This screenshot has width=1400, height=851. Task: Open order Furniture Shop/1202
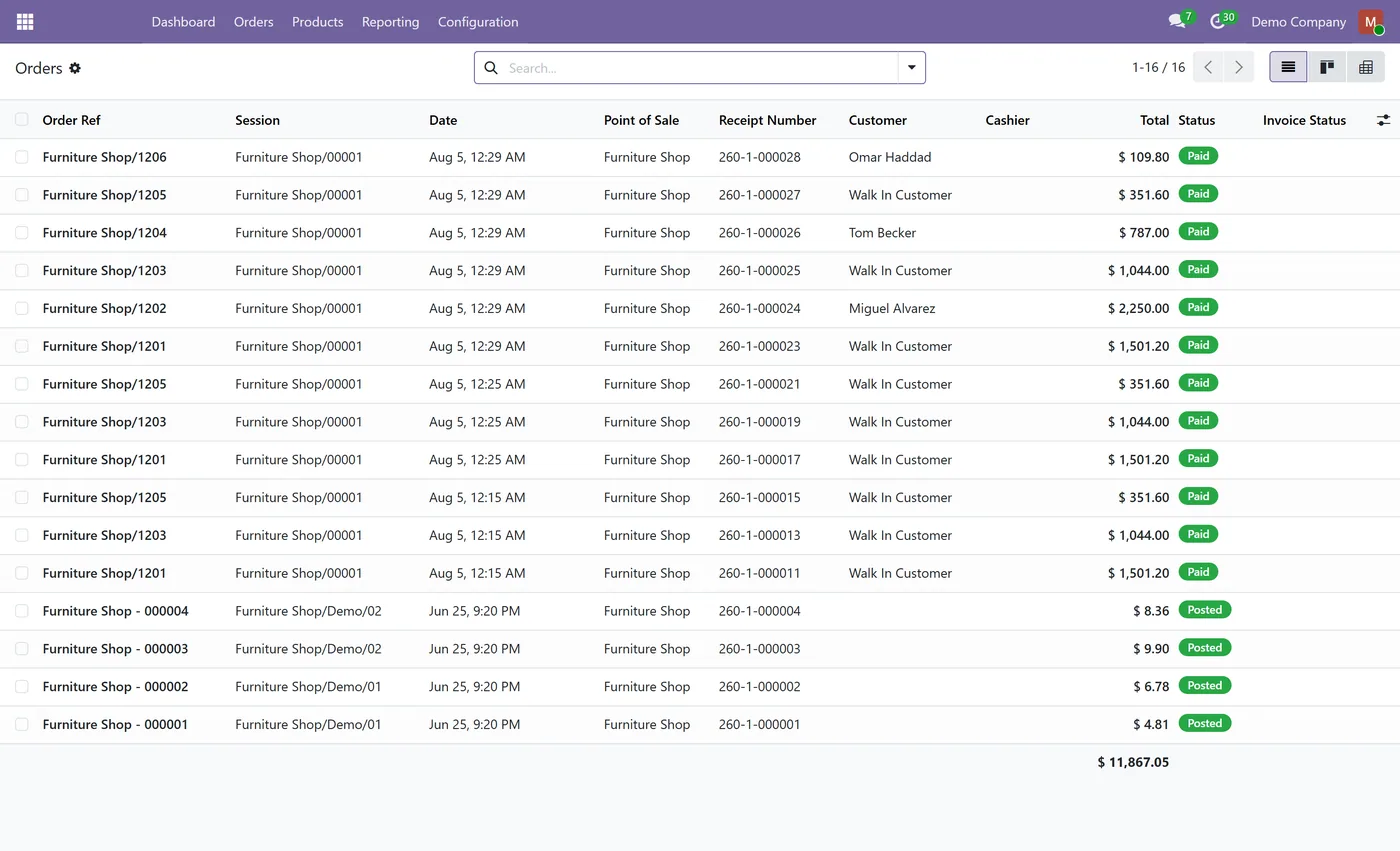pyautogui.click(x=104, y=308)
